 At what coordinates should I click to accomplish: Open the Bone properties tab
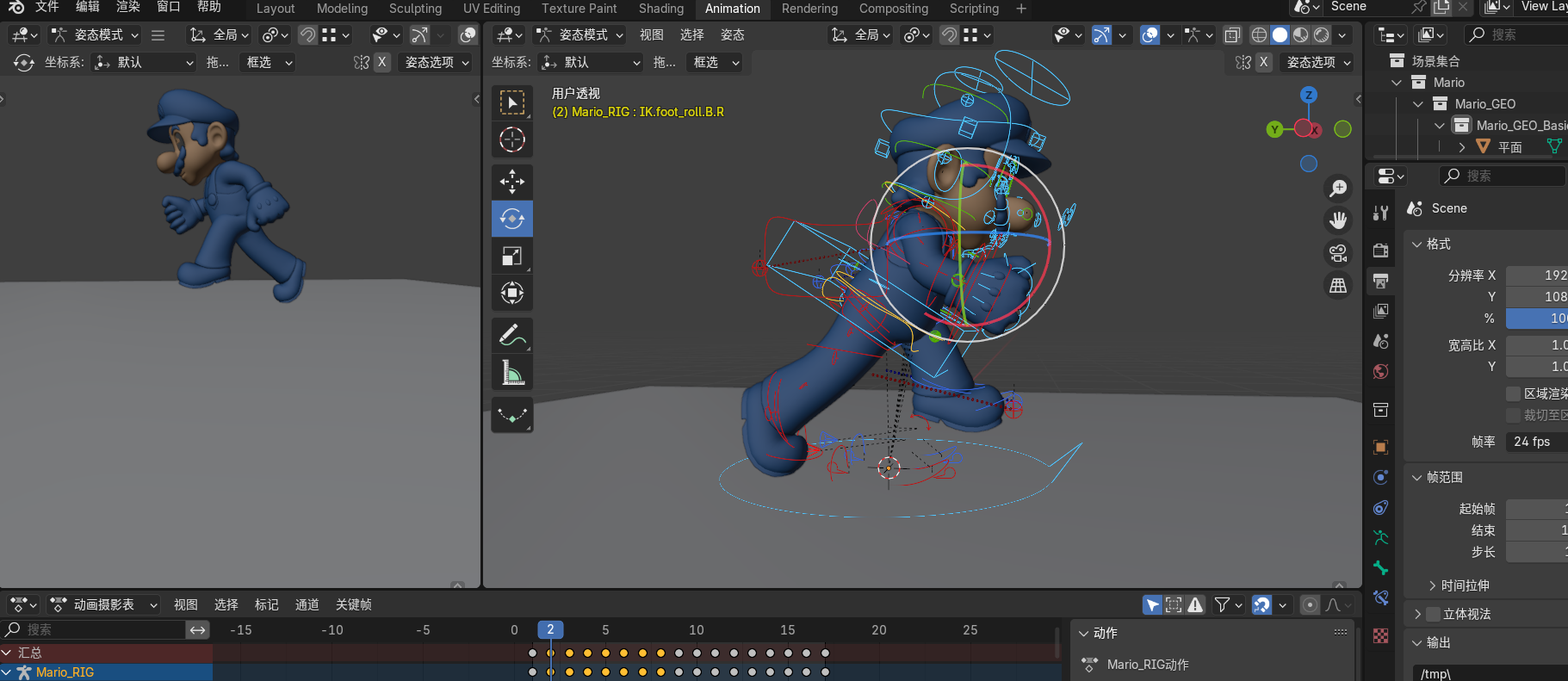pyautogui.click(x=1381, y=567)
